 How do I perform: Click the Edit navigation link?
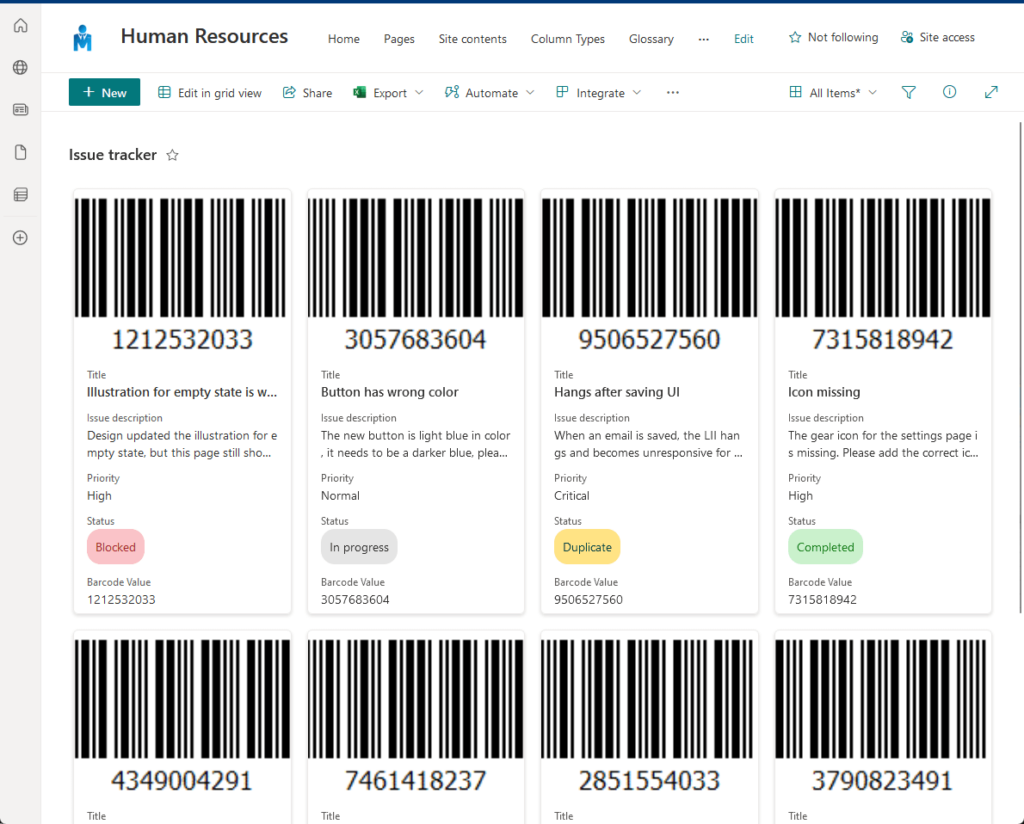point(744,39)
